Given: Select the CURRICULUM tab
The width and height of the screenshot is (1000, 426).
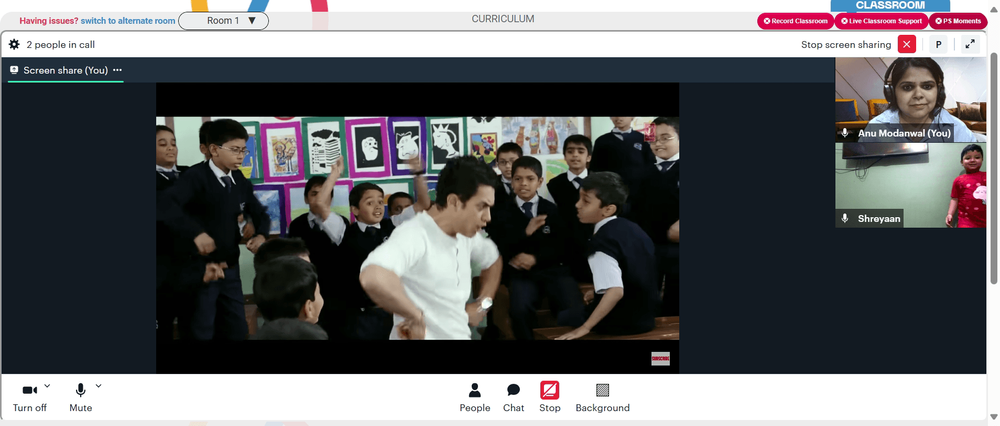Looking at the screenshot, I should pyautogui.click(x=503, y=19).
